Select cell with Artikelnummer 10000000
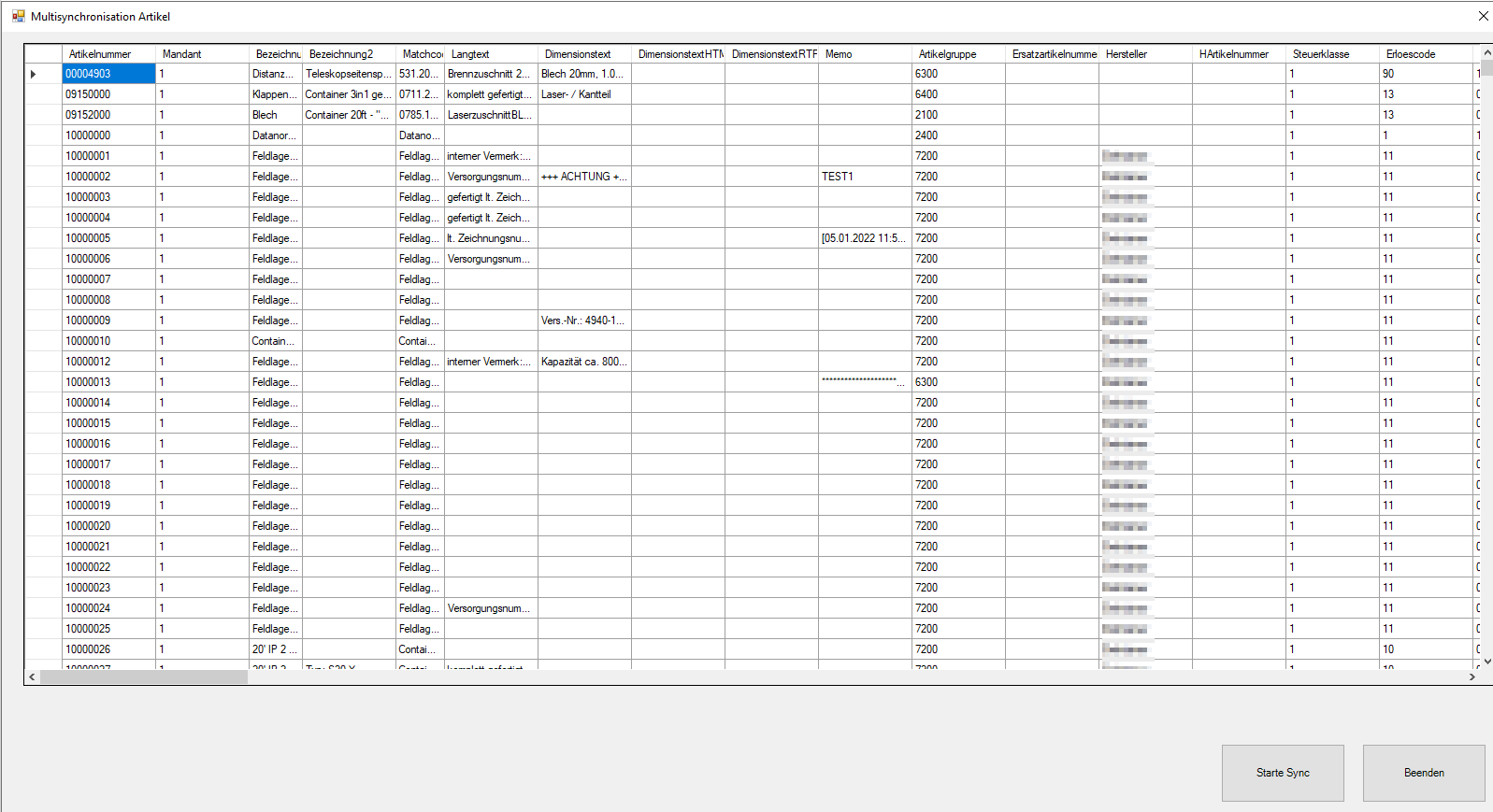 click(108, 135)
